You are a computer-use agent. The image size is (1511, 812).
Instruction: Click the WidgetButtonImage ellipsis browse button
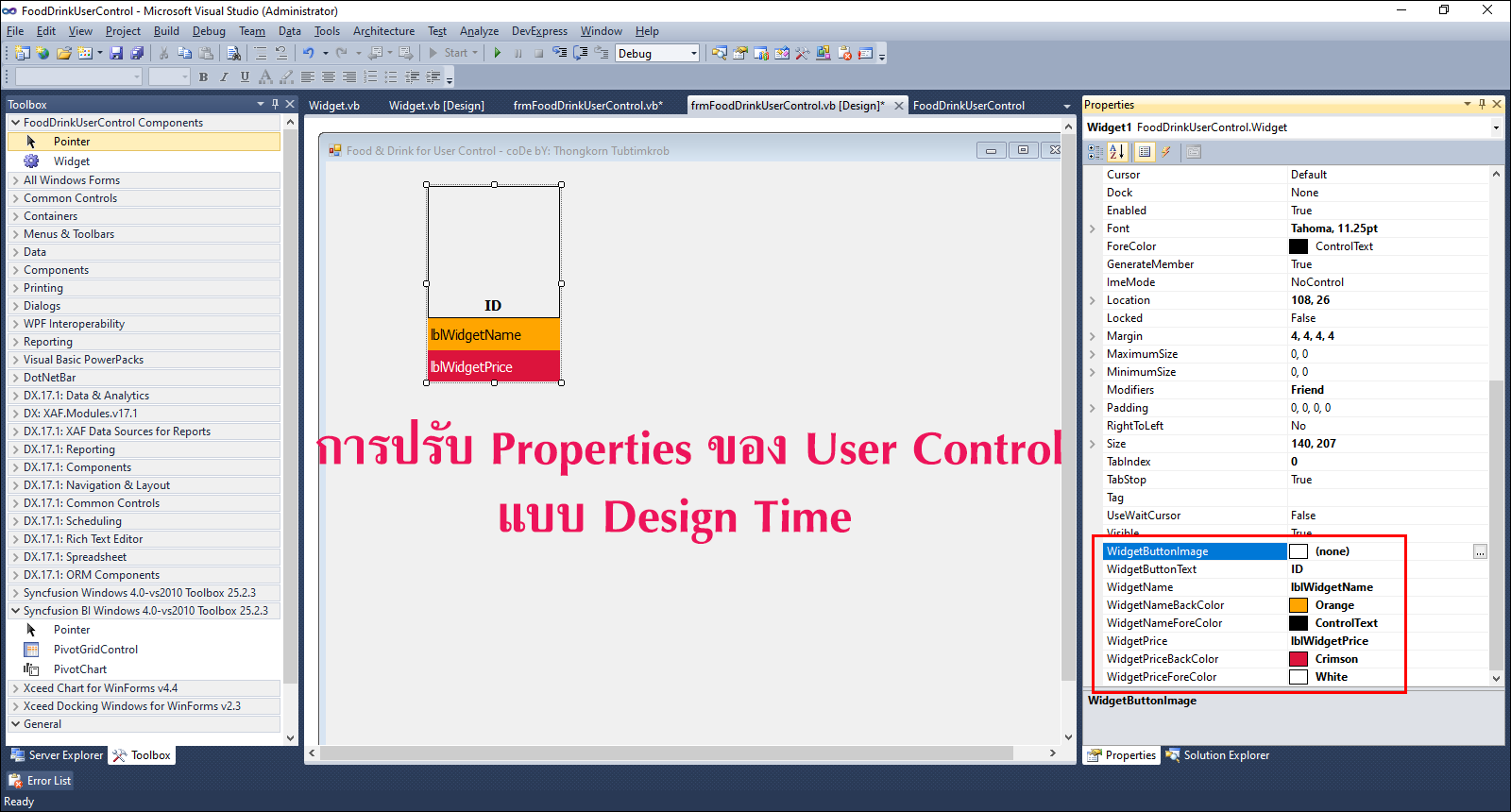[x=1480, y=551]
